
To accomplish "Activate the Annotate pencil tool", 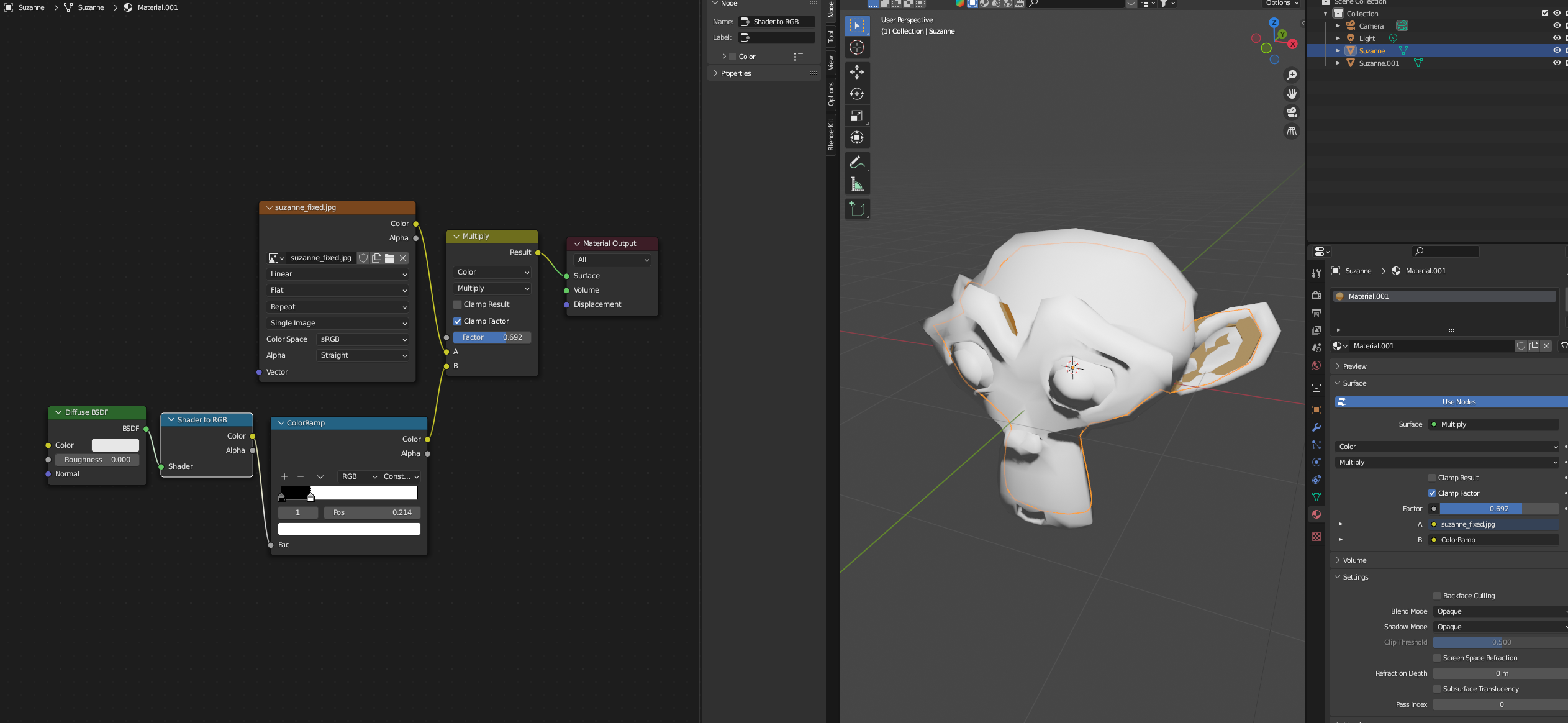I will coord(857,163).
